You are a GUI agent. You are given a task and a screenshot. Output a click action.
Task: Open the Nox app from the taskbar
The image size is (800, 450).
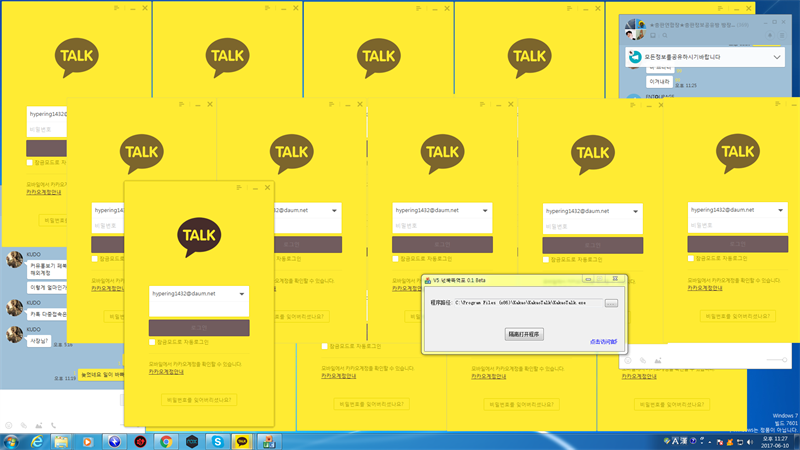tap(192, 442)
